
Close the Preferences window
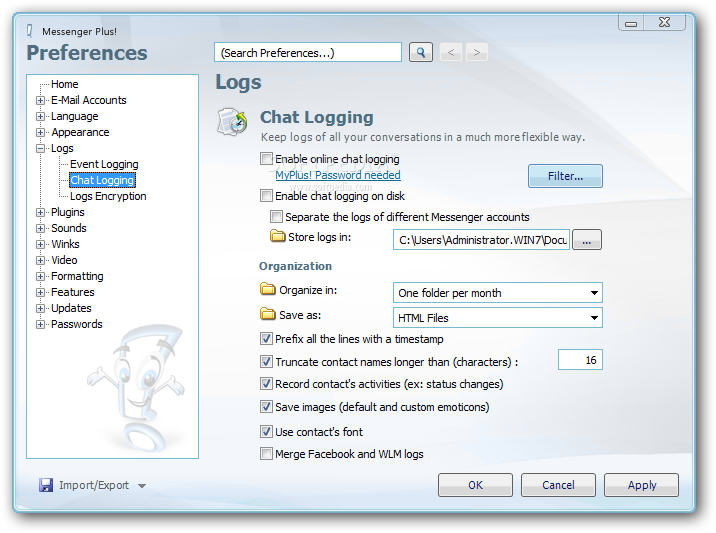[x=664, y=22]
